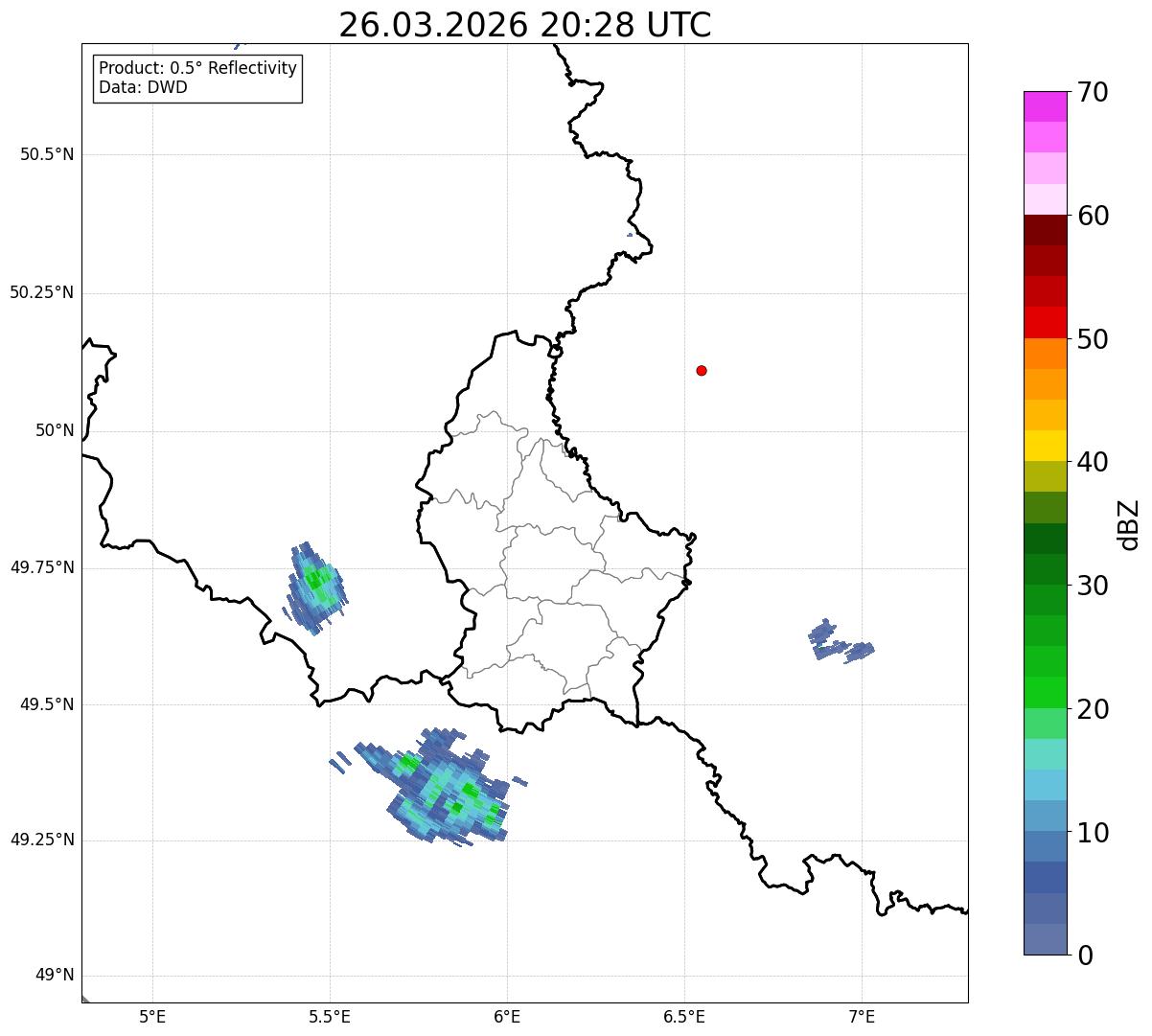This screenshot has height=1036, width=1152.
Task: Click the colorbar label '50'
Action: pos(1093,339)
